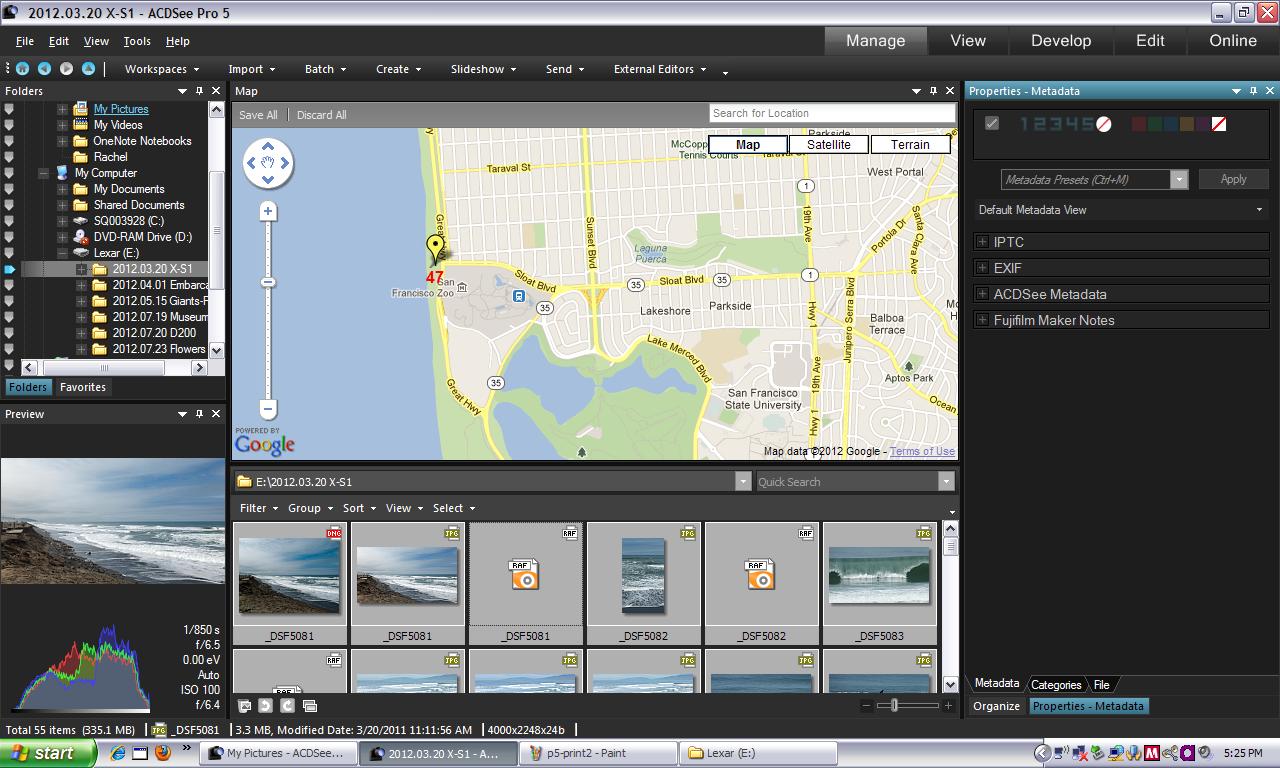Toggle the easy-select marker beside My Pictures
The height and width of the screenshot is (768, 1280).
coord(9,109)
